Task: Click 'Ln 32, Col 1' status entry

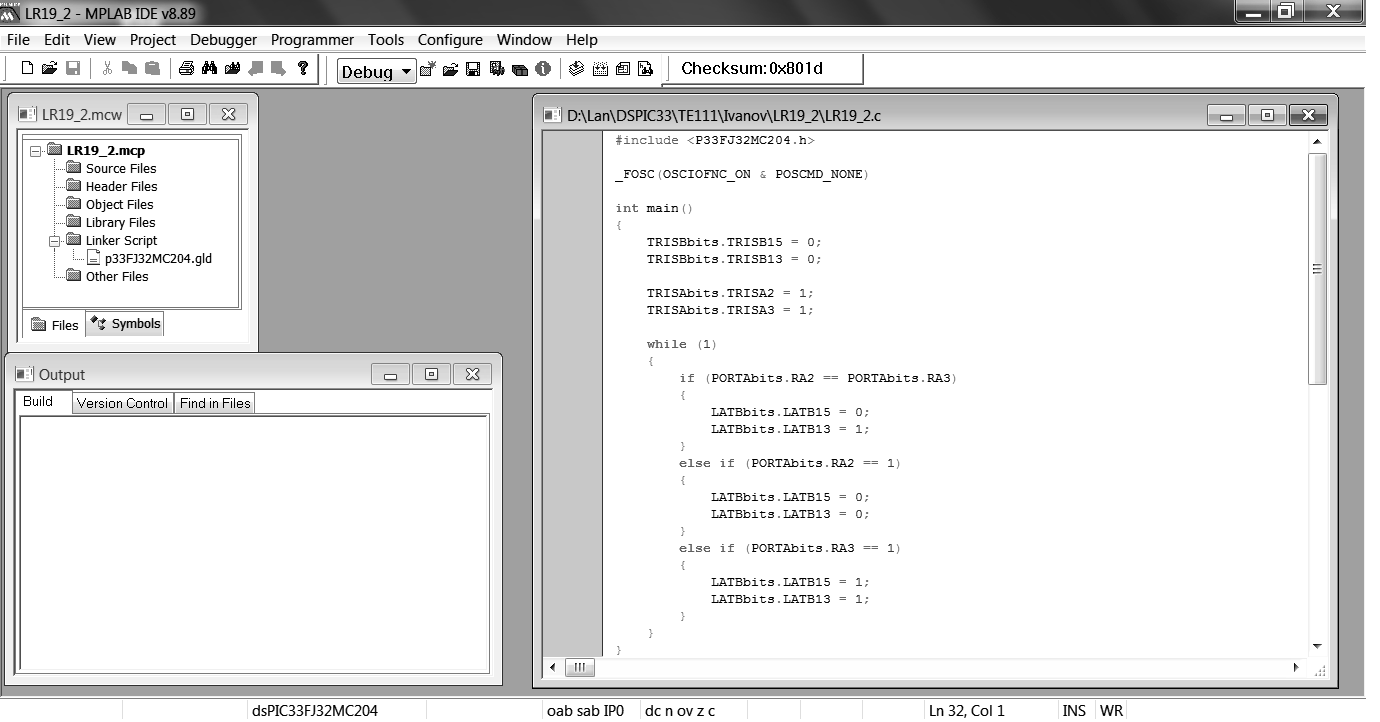Action: 967,711
